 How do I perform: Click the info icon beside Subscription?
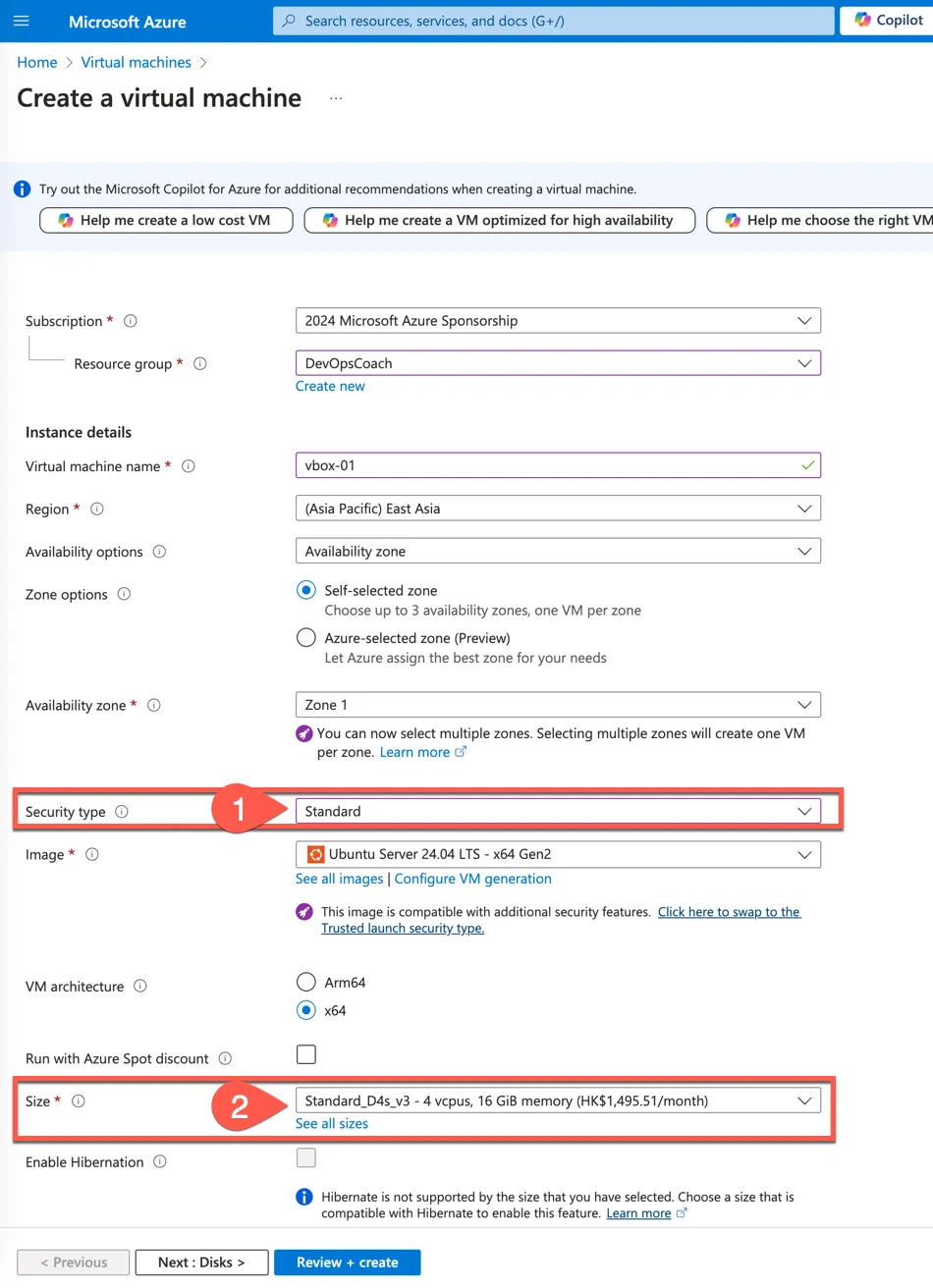(x=131, y=321)
